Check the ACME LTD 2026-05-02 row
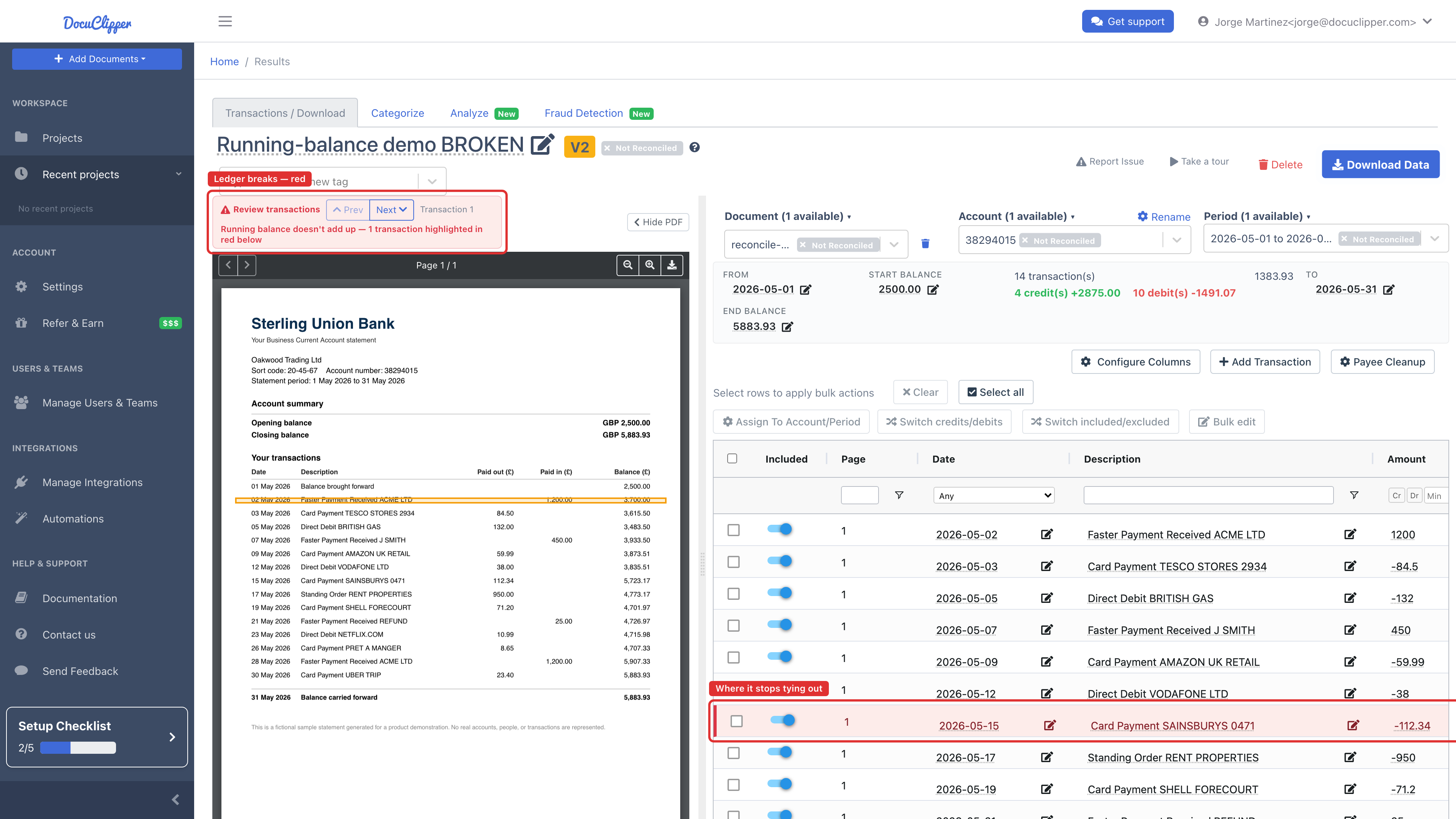Viewport: 1456px width, 819px height. pos(733,530)
